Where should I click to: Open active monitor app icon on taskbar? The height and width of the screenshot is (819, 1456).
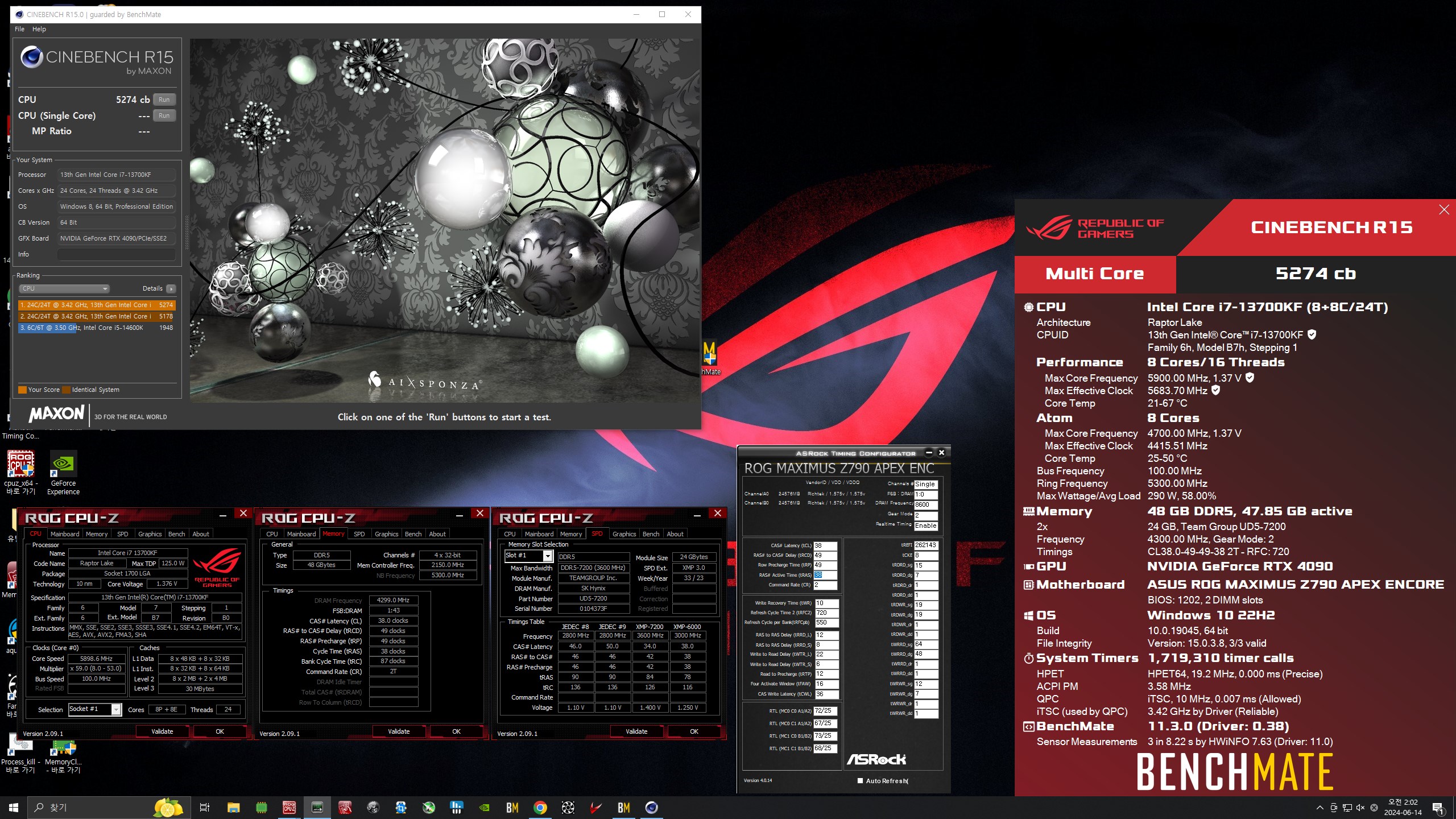tap(317, 807)
